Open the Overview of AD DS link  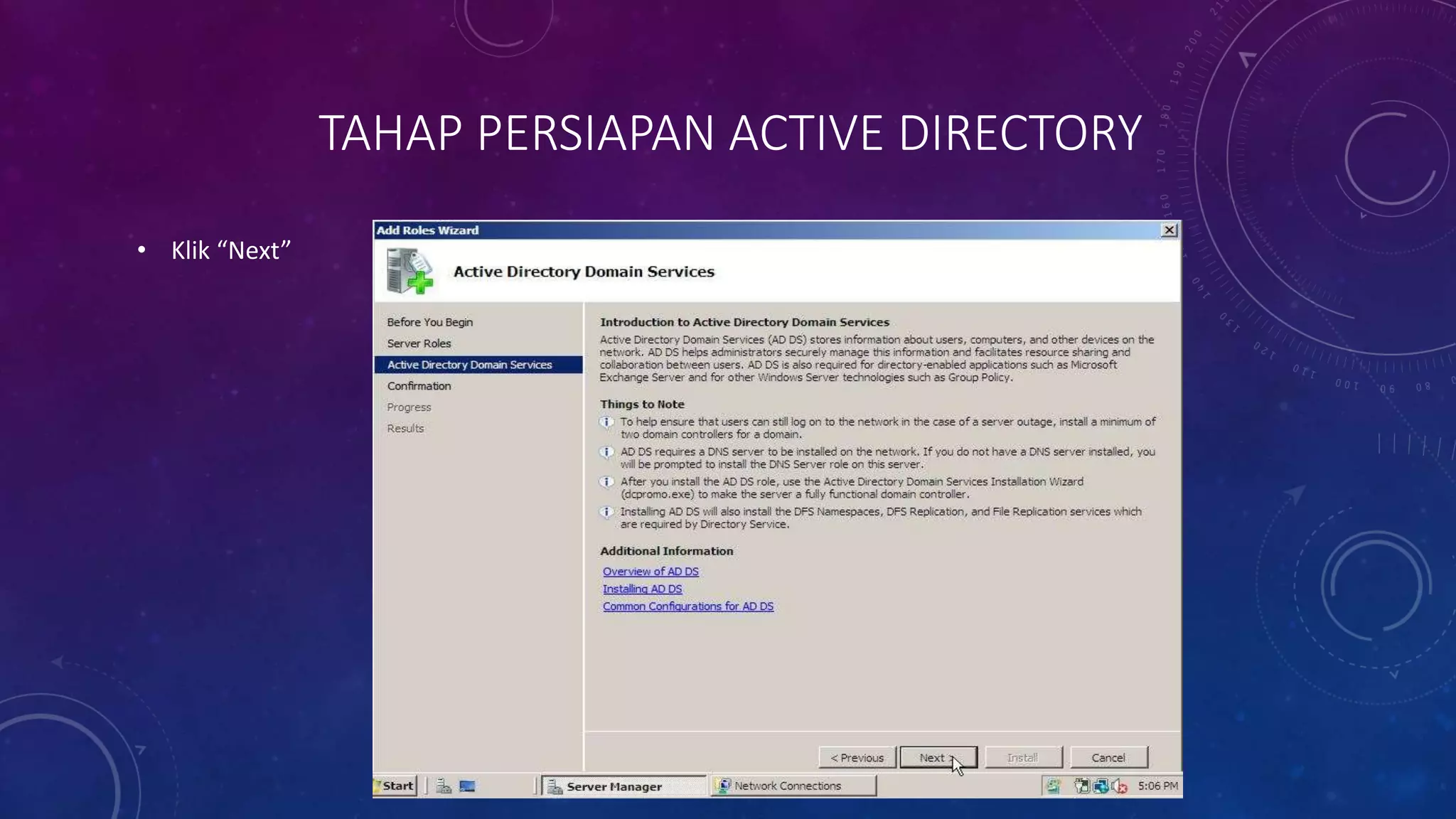[651, 571]
